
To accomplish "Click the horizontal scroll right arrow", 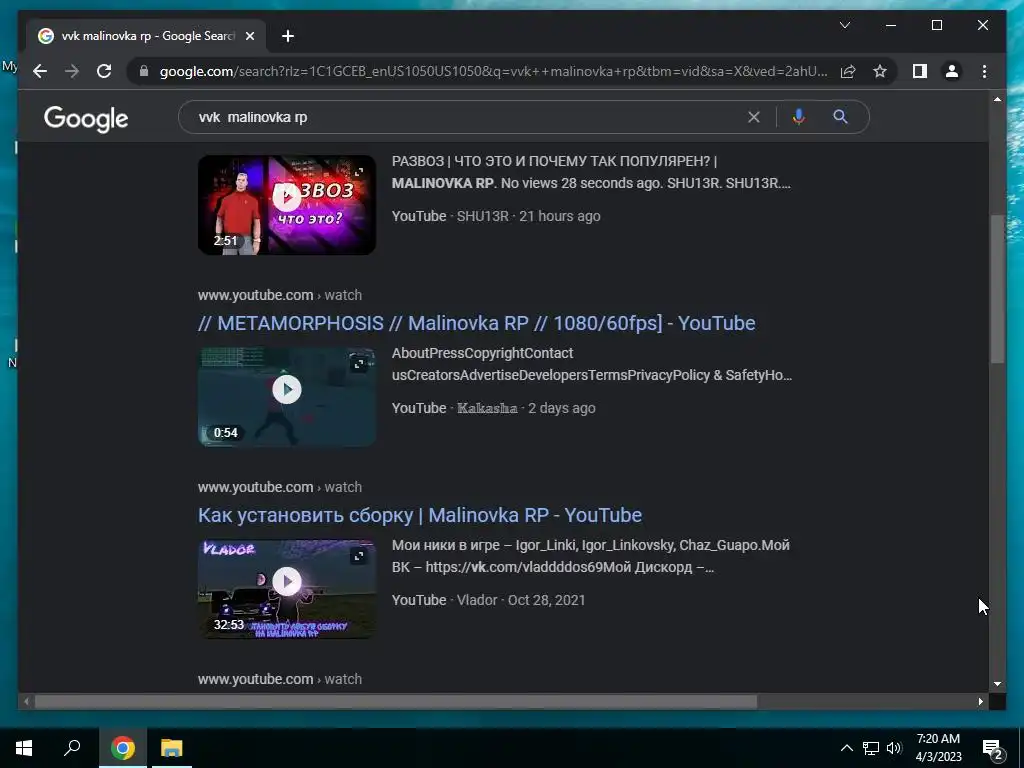I will 980,701.
